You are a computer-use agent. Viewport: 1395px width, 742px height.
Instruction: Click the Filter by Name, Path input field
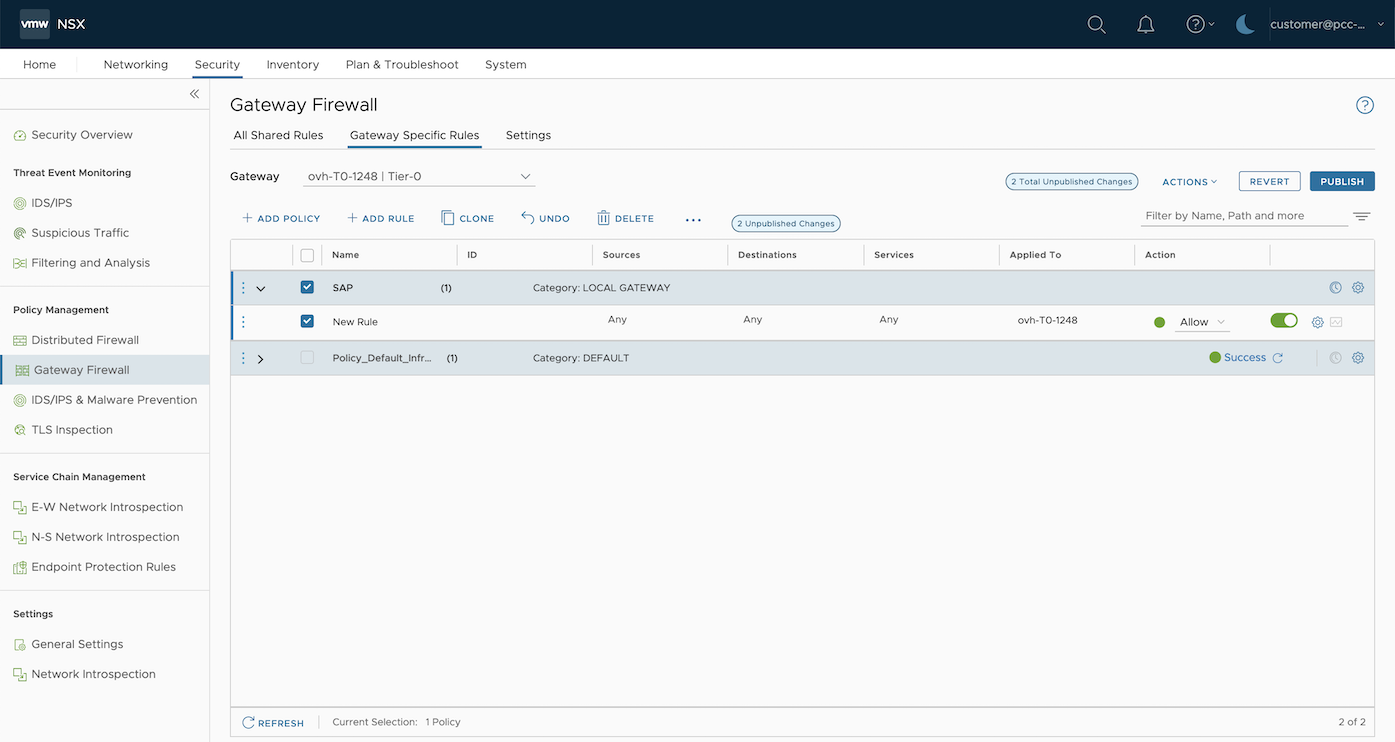tap(1240, 215)
